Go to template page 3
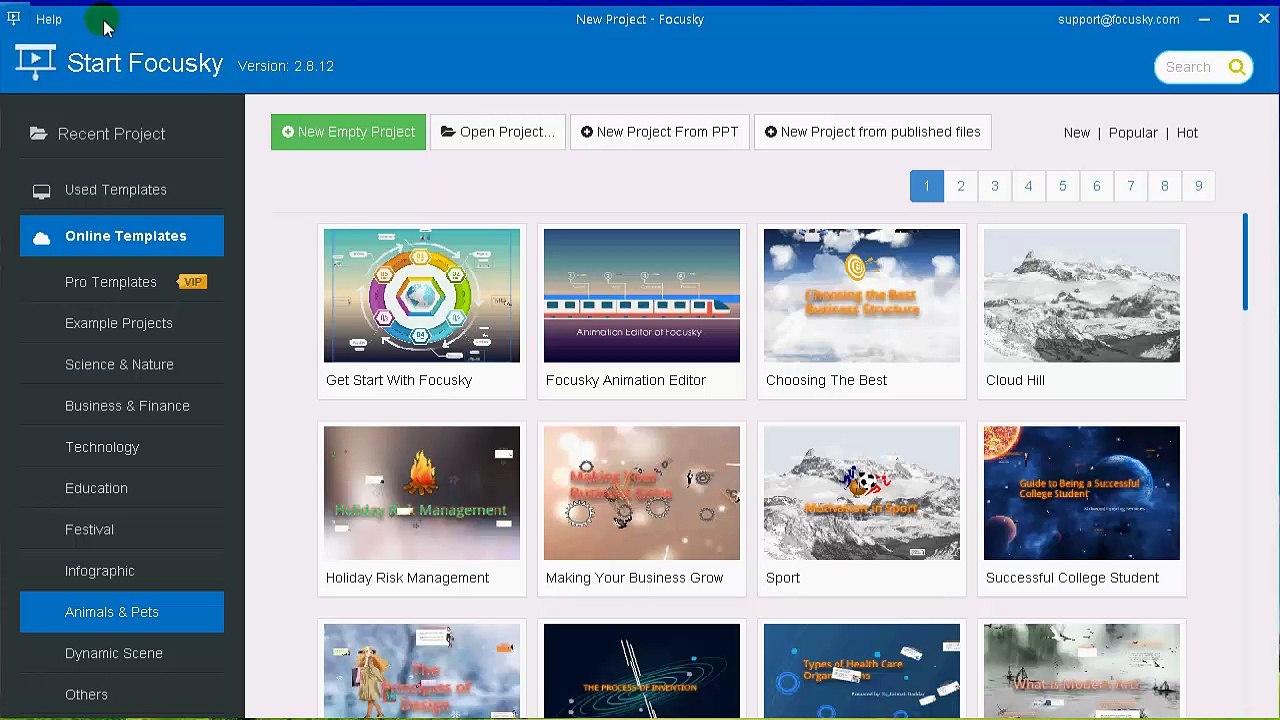The height and width of the screenshot is (720, 1280). [995, 186]
